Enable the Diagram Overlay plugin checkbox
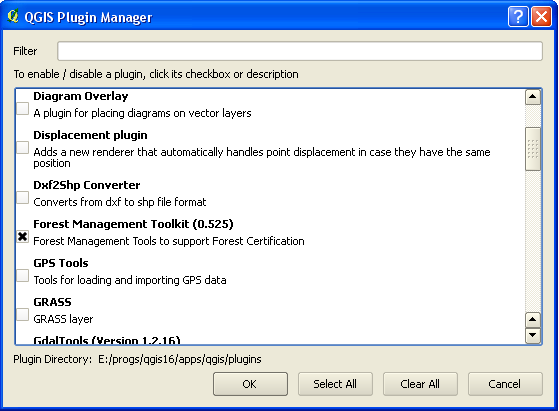The height and width of the screenshot is (411, 559). 22,108
